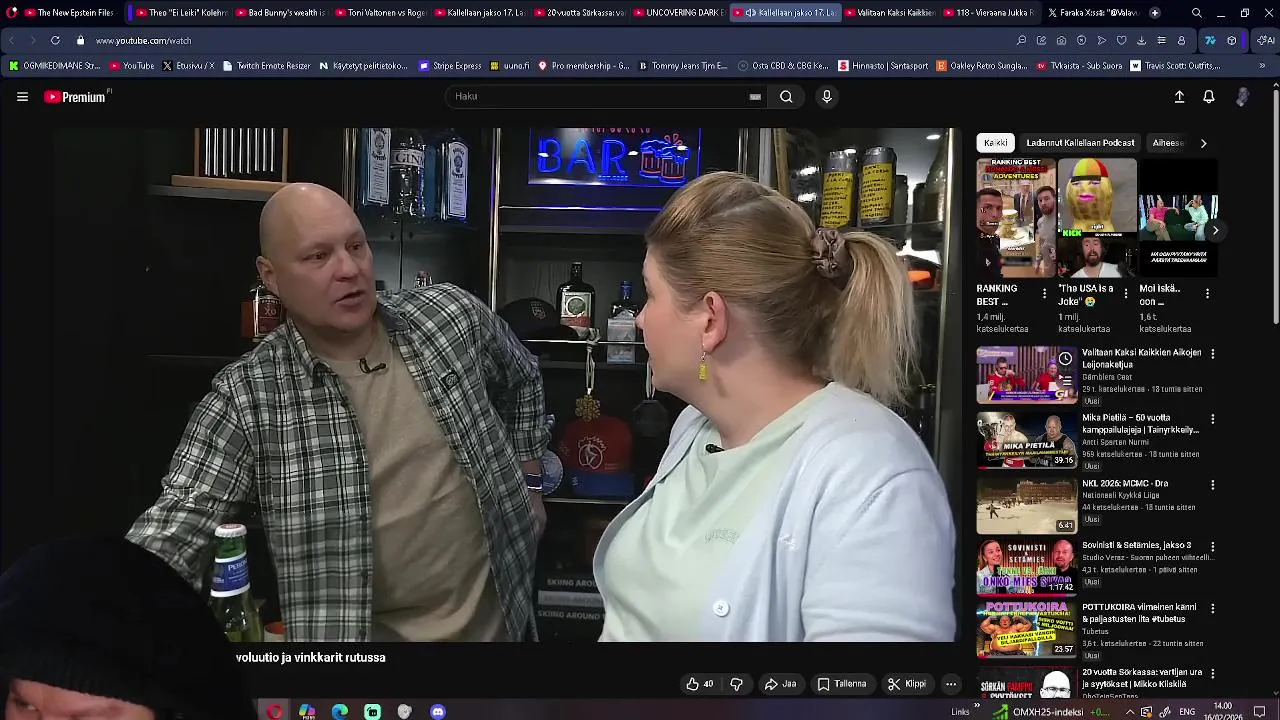Reload the page in browser toolbar
The image size is (1280, 720).
click(54, 41)
